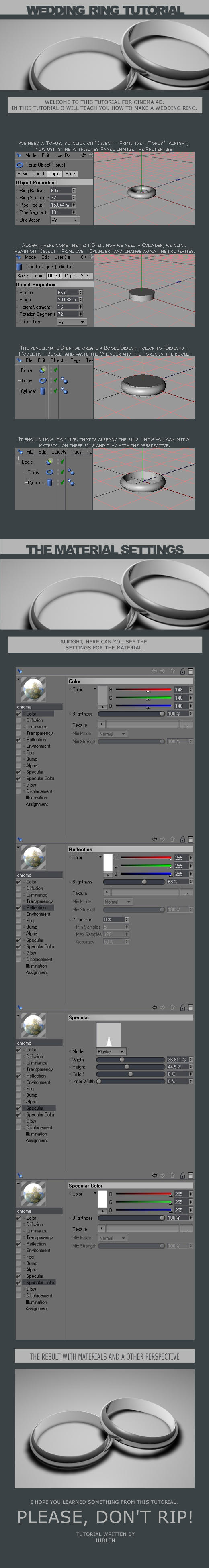Uncheck Reflection in the Color material panel
Image resolution: width=209 pixels, height=1568 pixels.
(19, 740)
